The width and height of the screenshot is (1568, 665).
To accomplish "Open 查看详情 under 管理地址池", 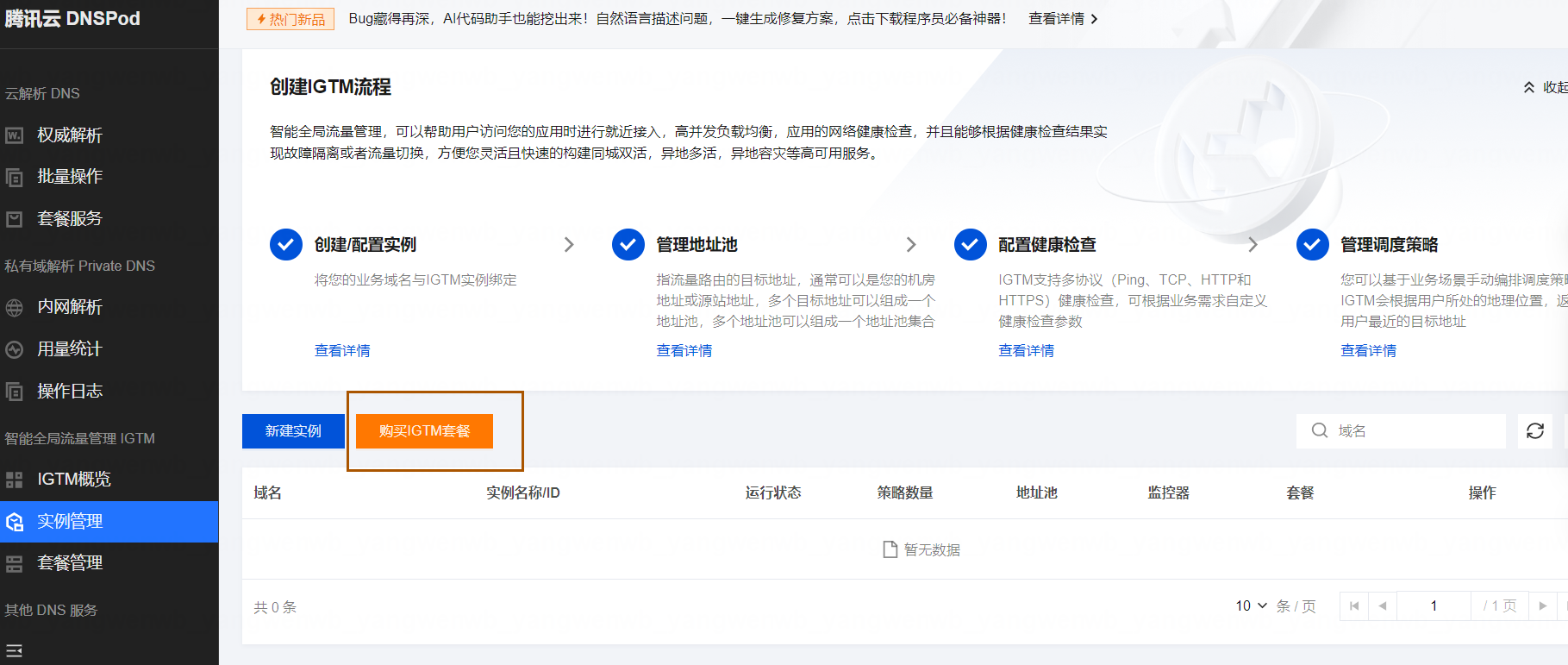I will [x=684, y=350].
